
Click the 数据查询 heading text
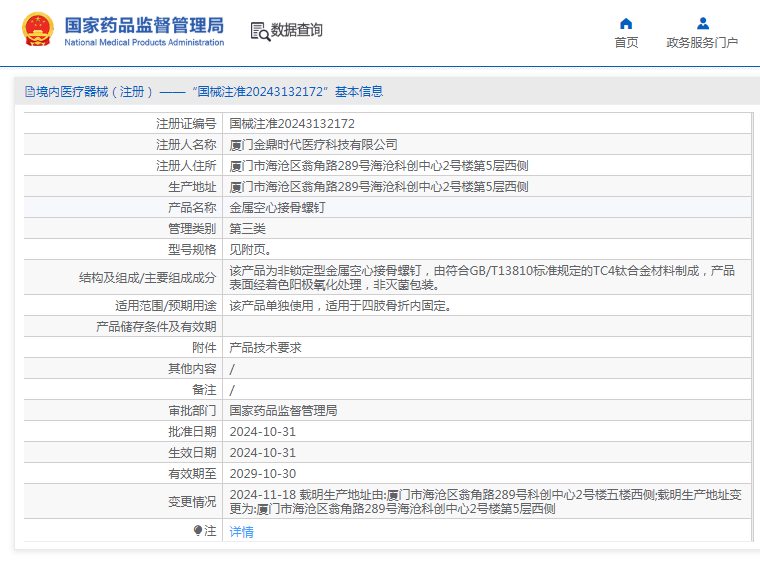296,30
